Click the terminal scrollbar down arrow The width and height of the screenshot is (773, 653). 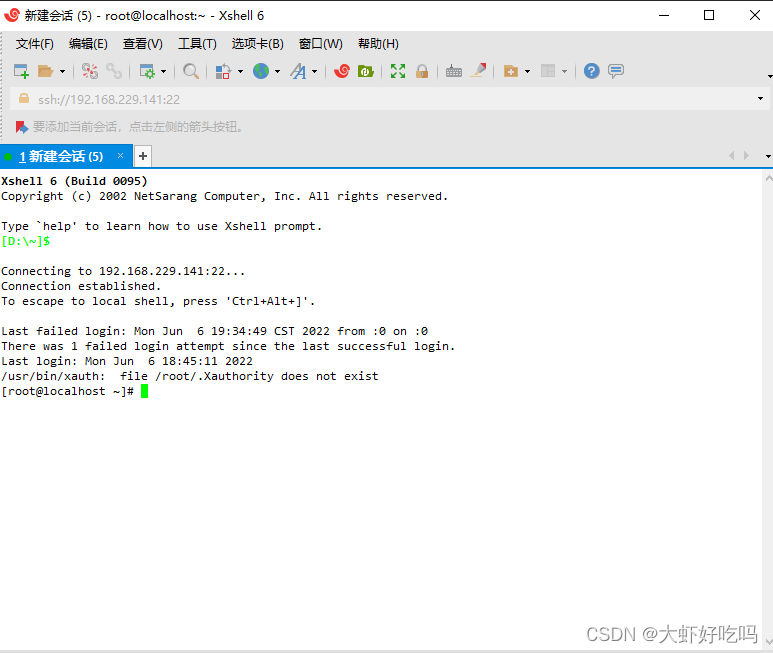[768, 641]
